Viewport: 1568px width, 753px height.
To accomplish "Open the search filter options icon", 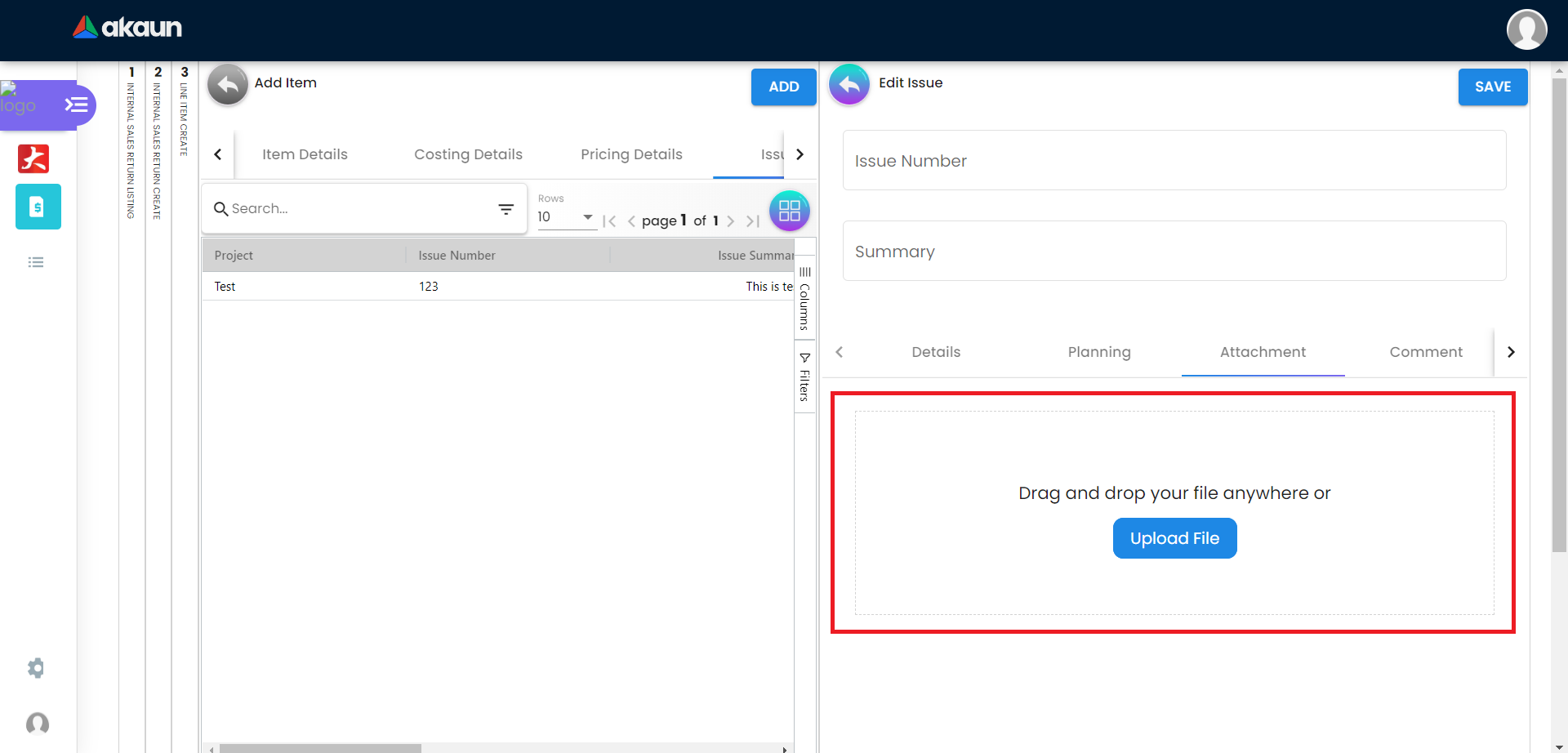I will [x=506, y=209].
